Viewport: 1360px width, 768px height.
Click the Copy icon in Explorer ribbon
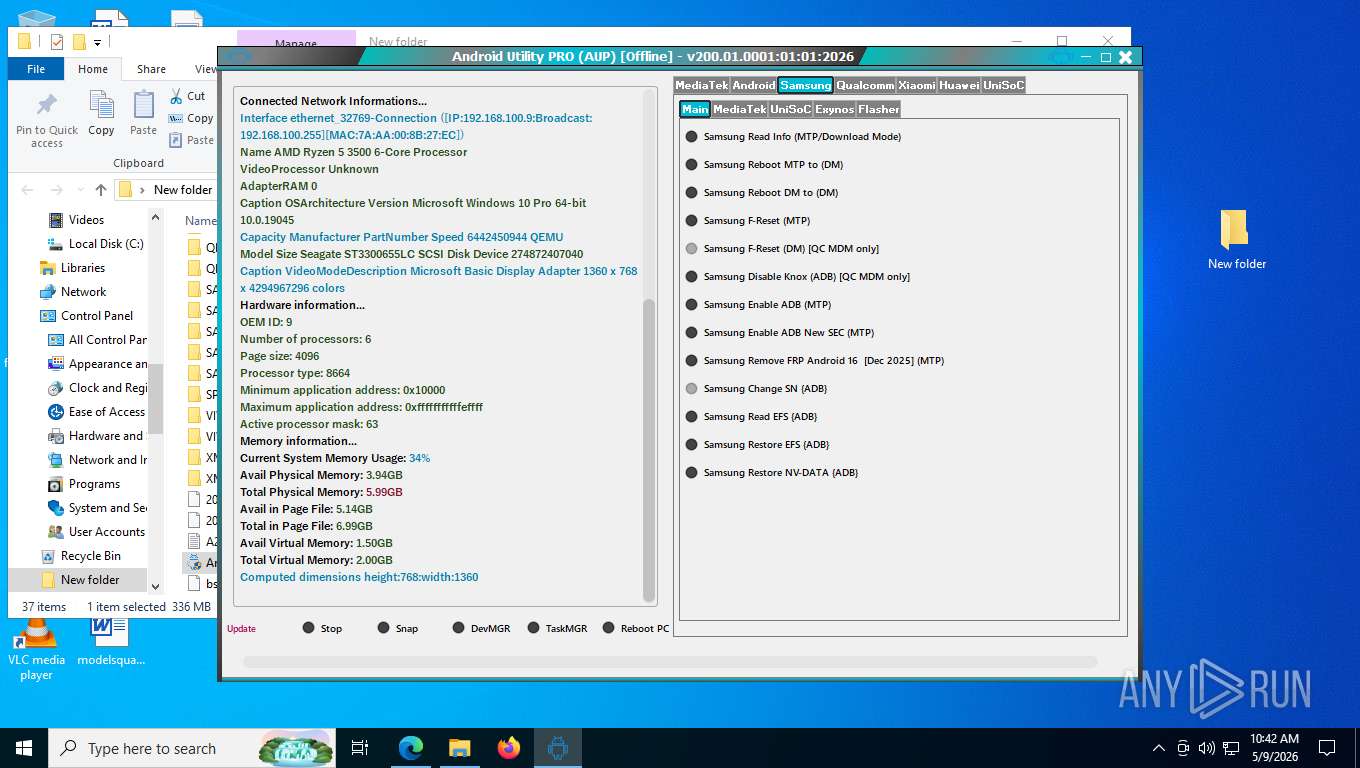pyautogui.click(x=101, y=113)
